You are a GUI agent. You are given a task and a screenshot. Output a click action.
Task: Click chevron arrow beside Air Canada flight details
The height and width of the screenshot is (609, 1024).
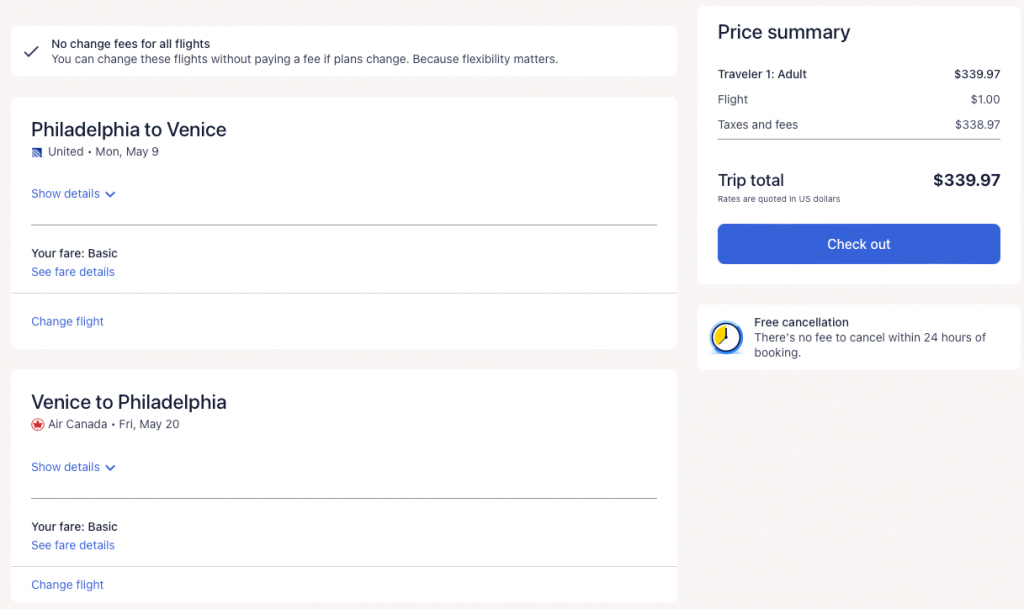110,468
